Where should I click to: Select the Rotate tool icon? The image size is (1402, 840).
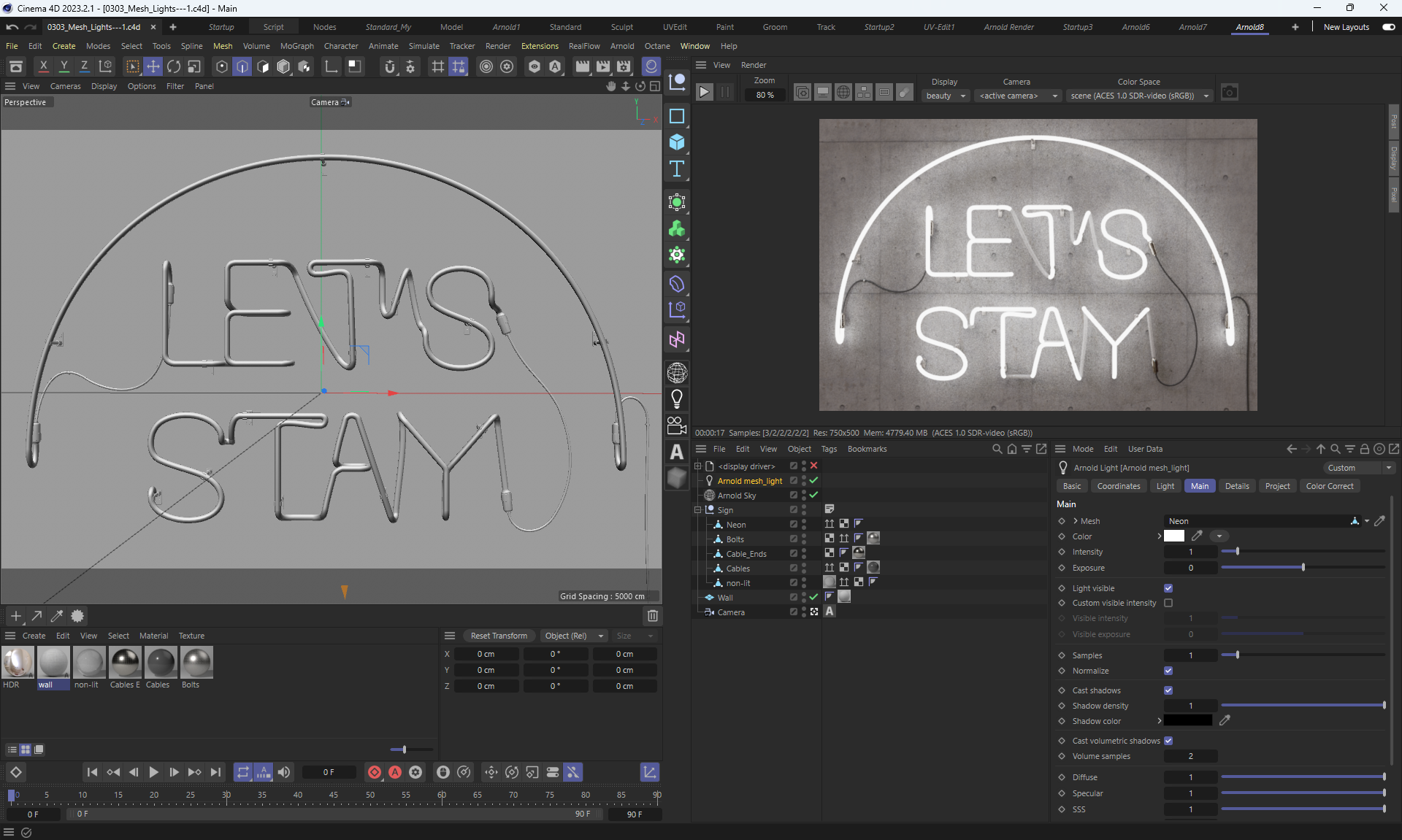(x=174, y=66)
